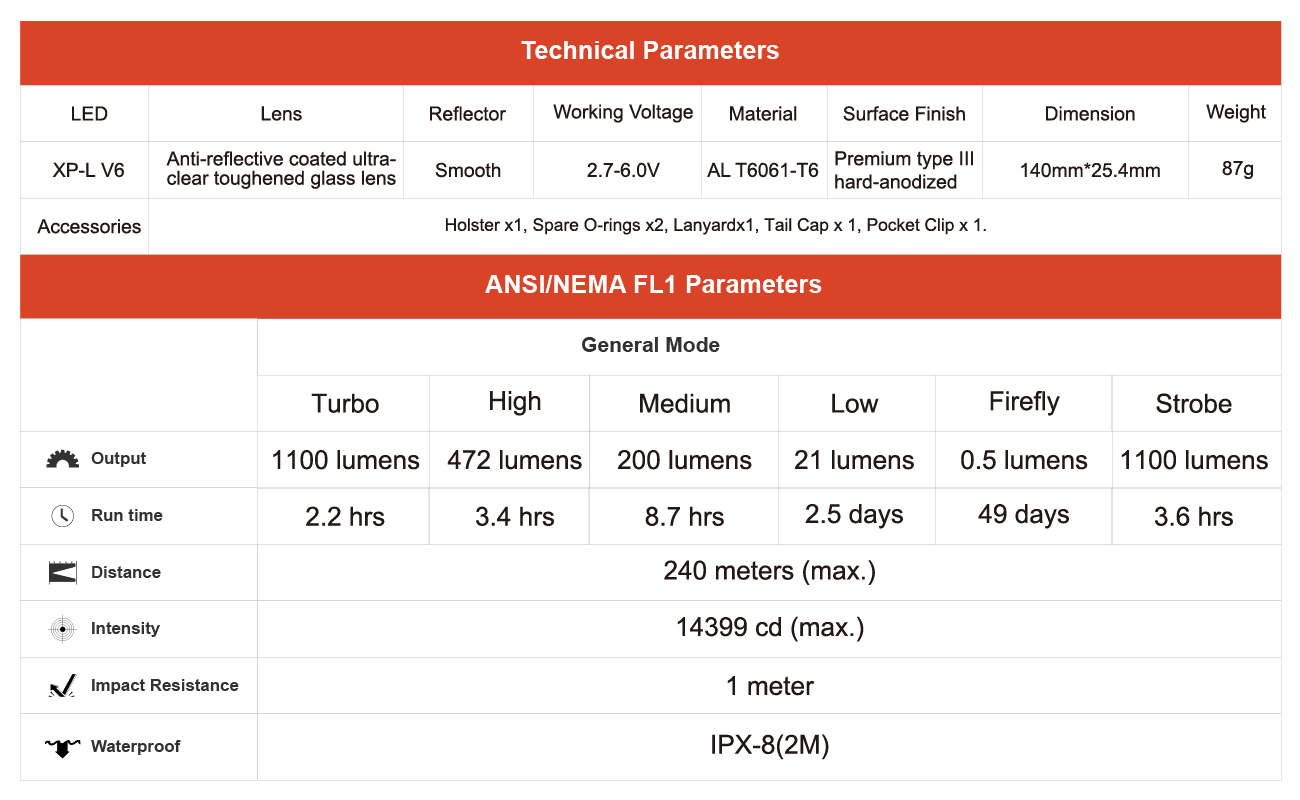Click the 1100 lumens Turbo output cell
Screen dimensions: 1300x800
coord(345,460)
